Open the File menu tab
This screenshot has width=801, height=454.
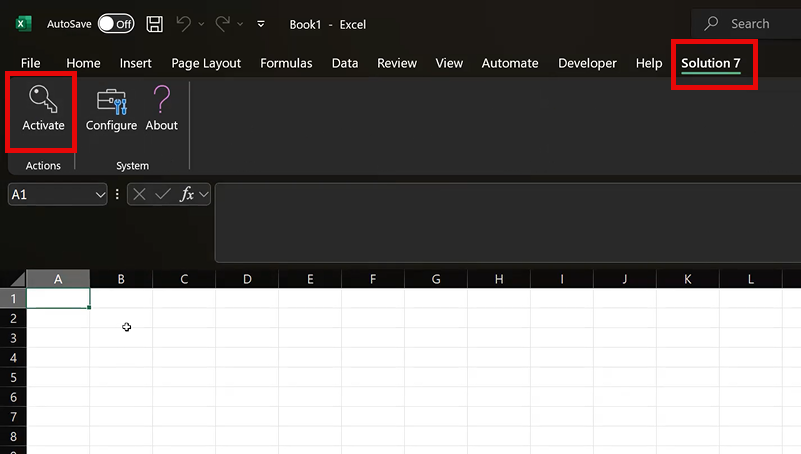click(30, 63)
